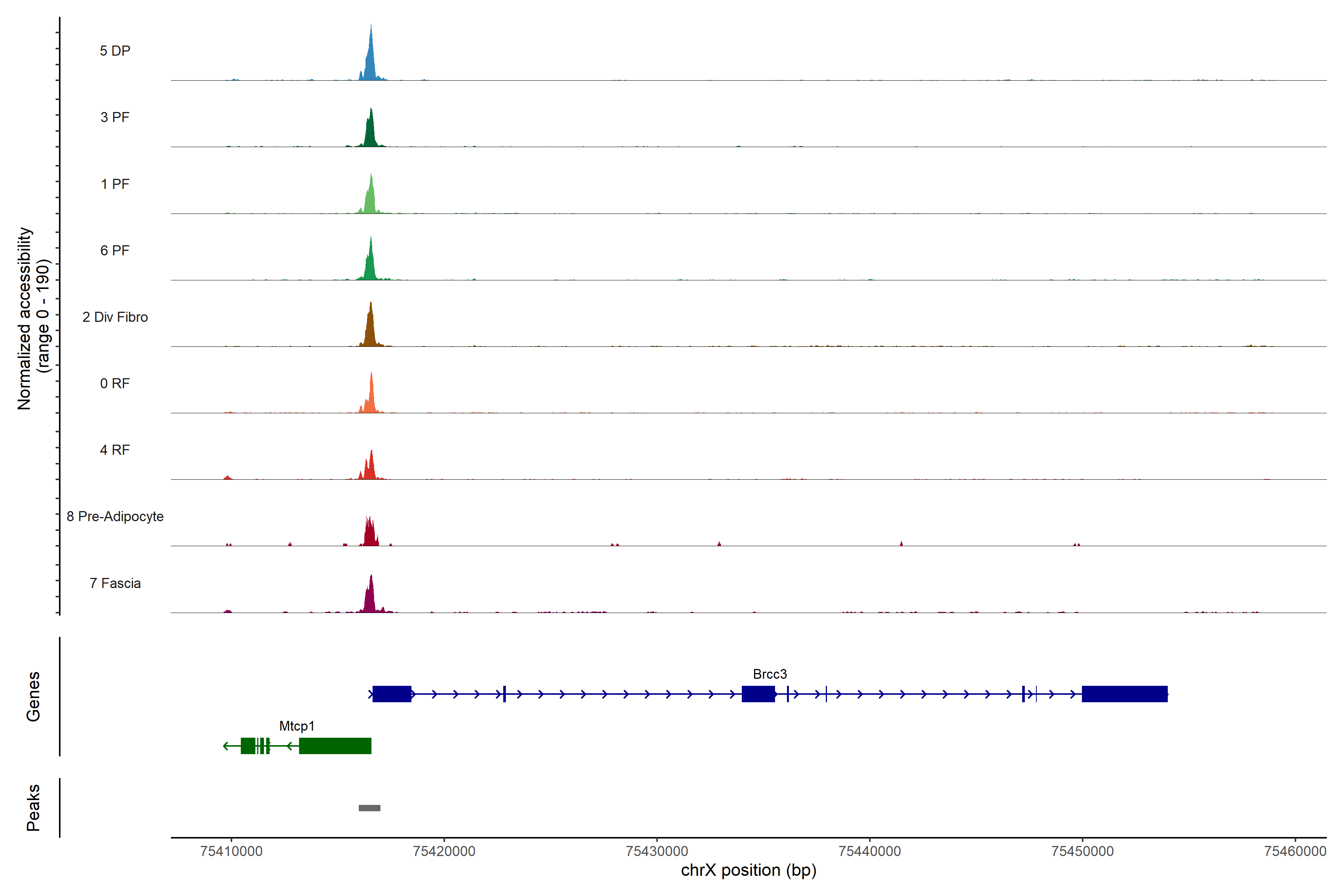Click the Mtcp1 gene label
1344x896 pixels.
pos(296,726)
